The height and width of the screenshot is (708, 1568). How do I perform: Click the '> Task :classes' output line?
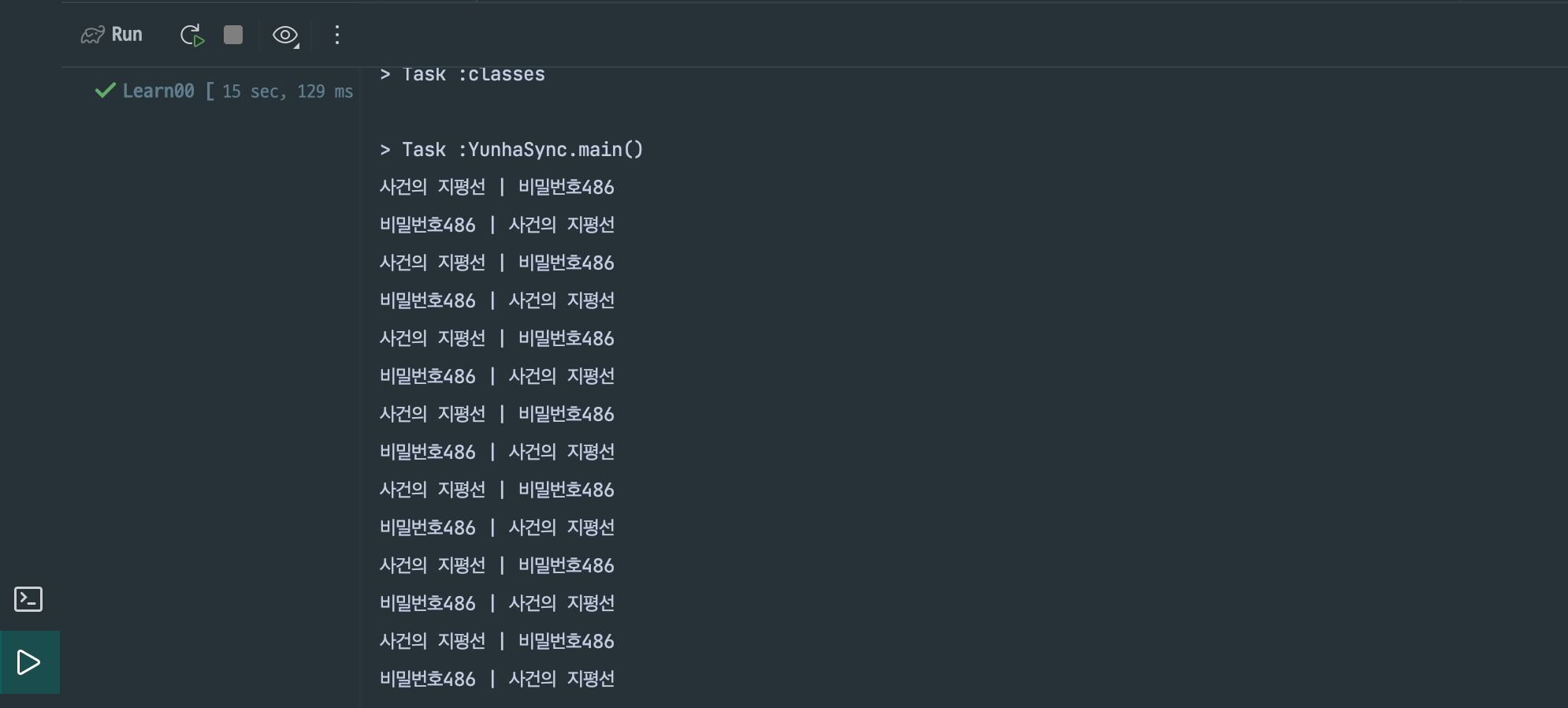point(463,74)
